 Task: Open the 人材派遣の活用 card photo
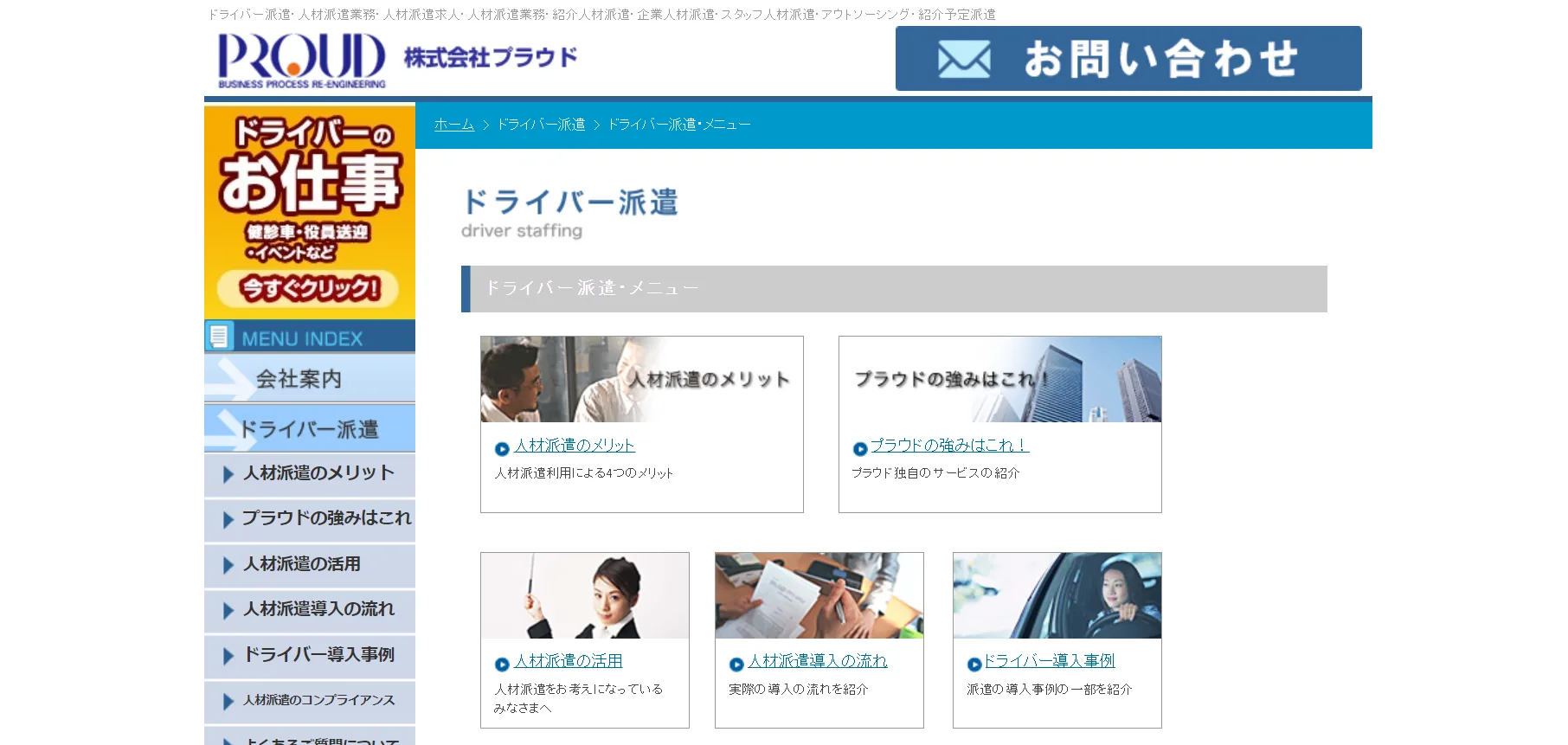tap(585, 595)
